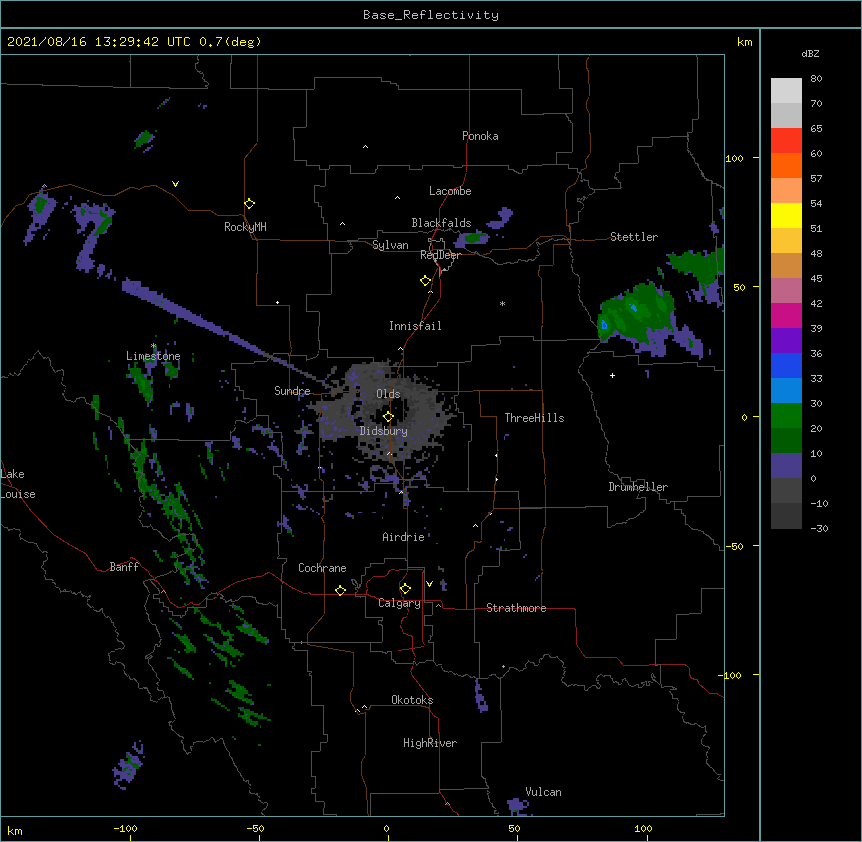The height and width of the screenshot is (842, 862).
Task: Click the green 30 dBZ legend swatch
Action: [x=786, y=416]
